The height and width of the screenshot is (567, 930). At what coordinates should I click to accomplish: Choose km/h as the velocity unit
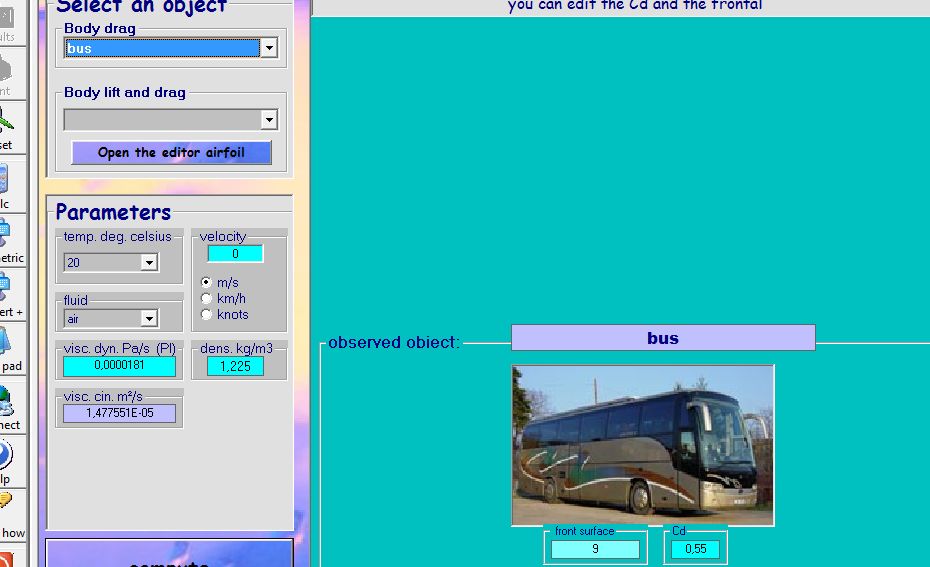pos(207,298)
